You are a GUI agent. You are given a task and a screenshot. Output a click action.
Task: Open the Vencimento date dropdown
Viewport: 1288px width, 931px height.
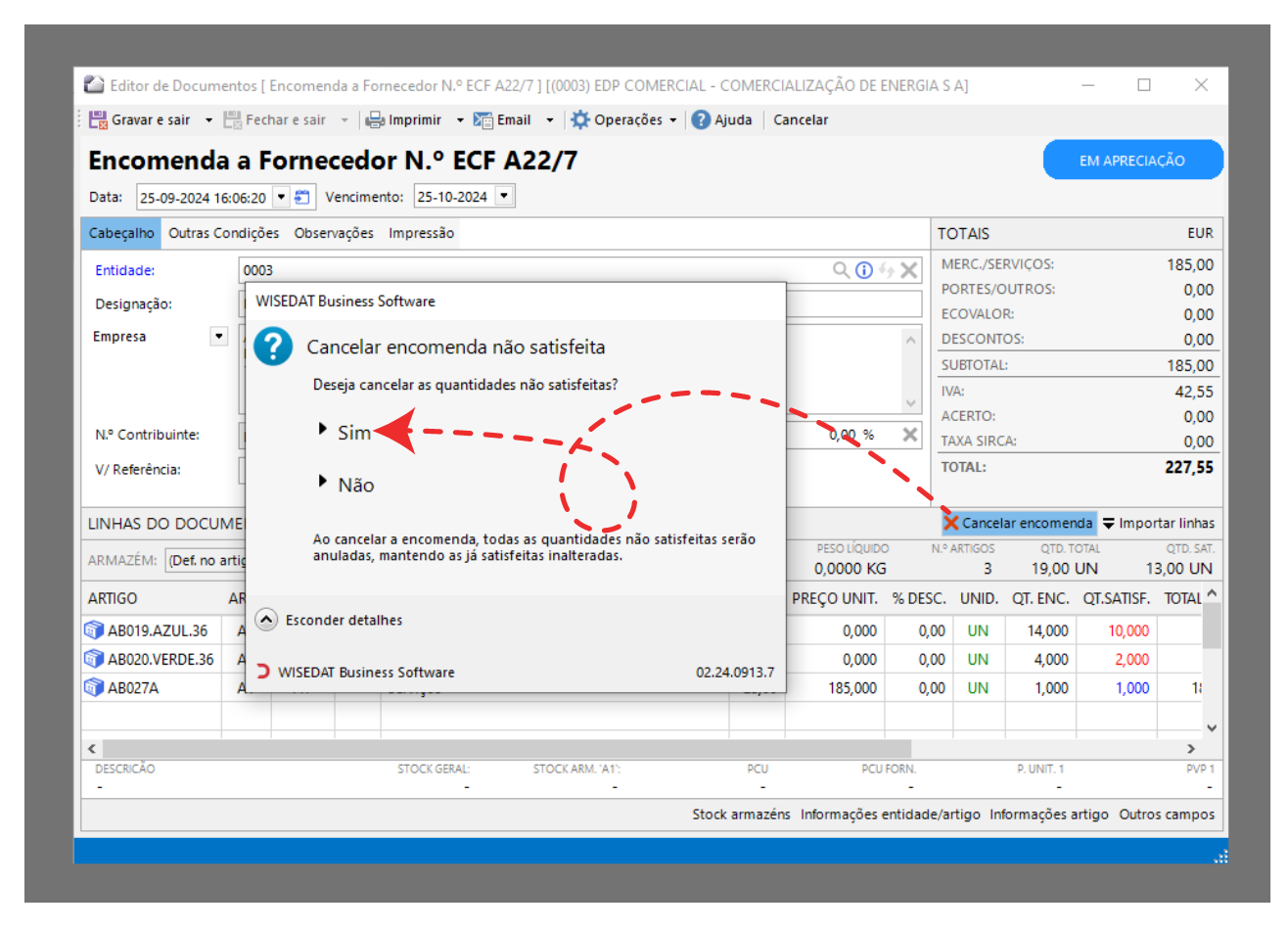[x=504, y=197]
